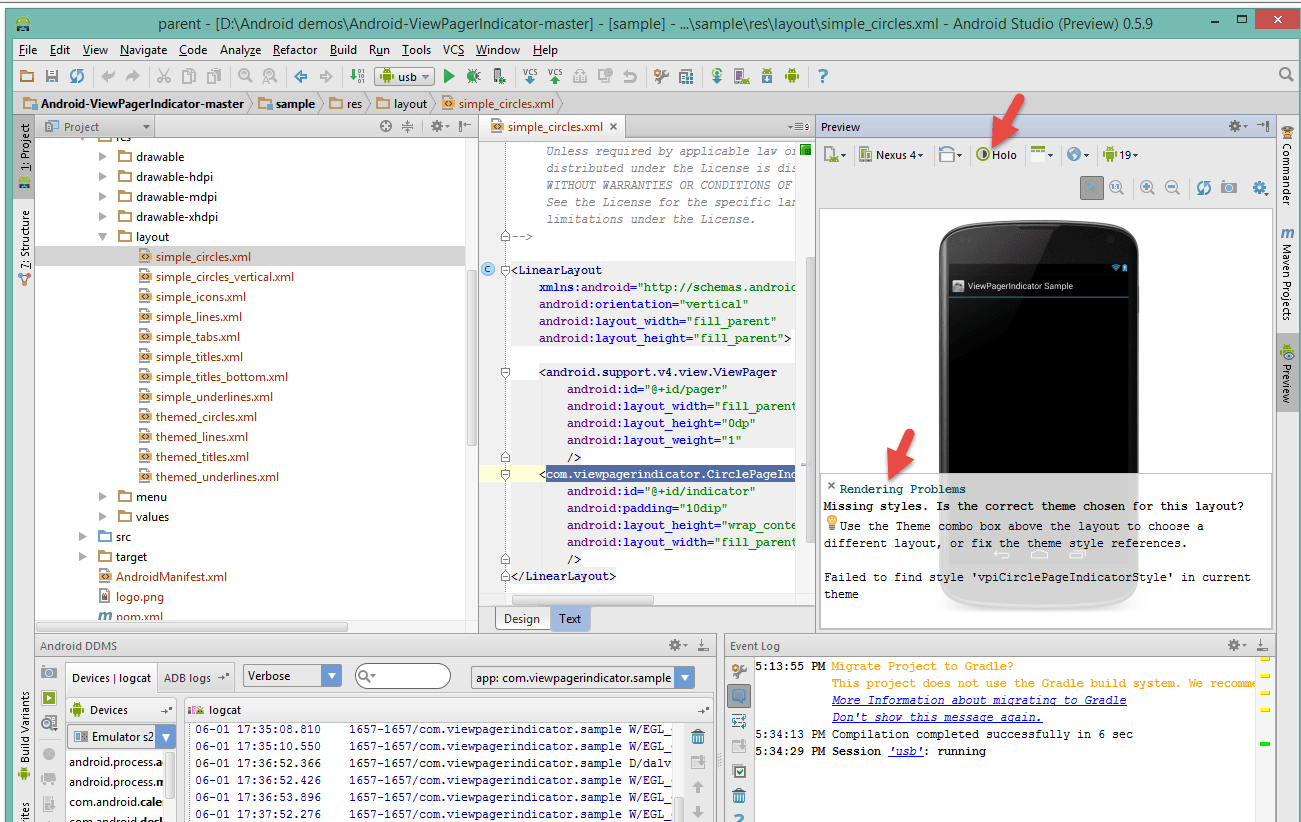The width and height of the screenshot is (1301, 822).
Task: Refresh the layout preview
Action: point(1204,188)
